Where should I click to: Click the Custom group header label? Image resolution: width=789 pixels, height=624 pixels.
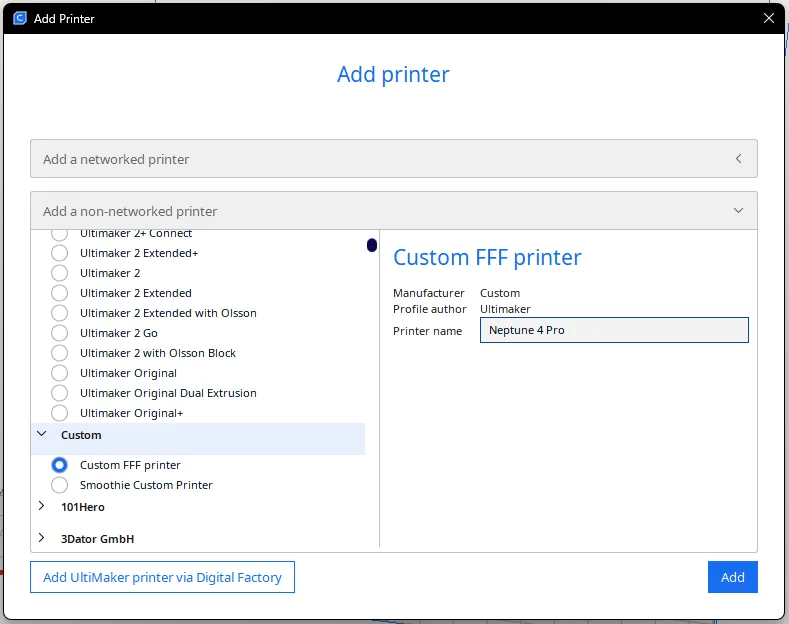tap(81, 435)
